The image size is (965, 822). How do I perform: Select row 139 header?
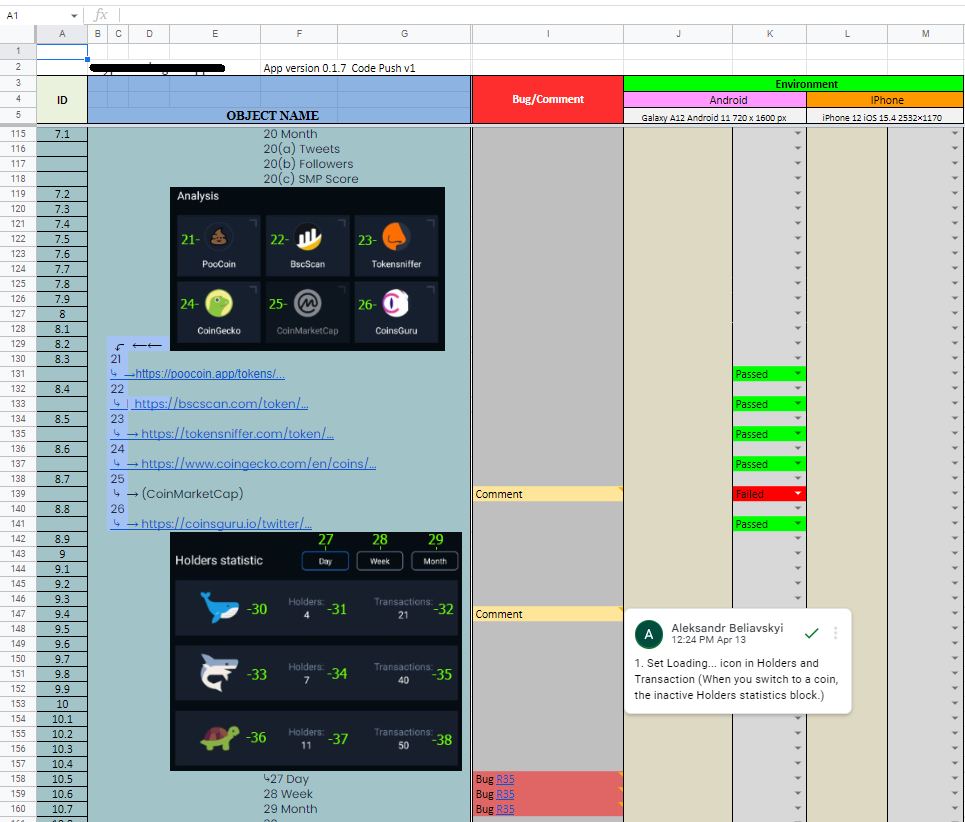click(x=18, y=494)
